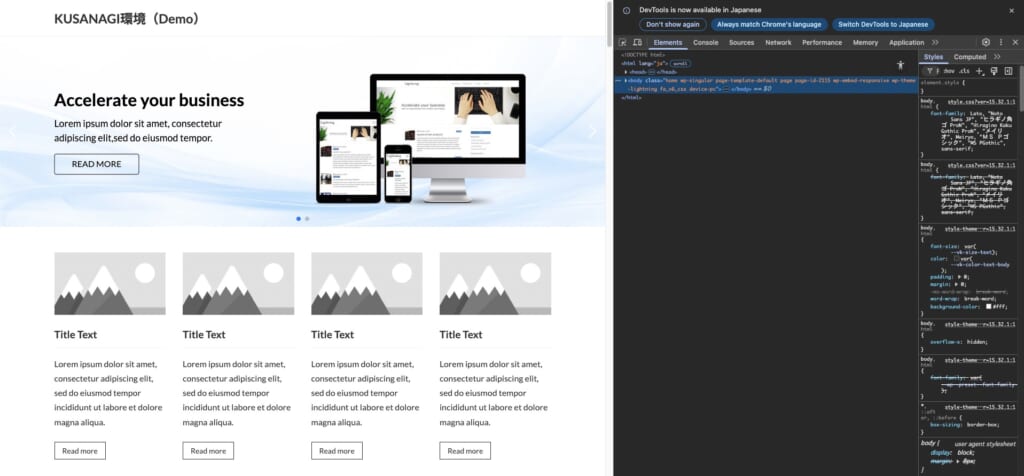The height and width of the screenshot is (476, 1024).
Task: Toggle the device toolbar icon
Action: (x=637, y=43)
